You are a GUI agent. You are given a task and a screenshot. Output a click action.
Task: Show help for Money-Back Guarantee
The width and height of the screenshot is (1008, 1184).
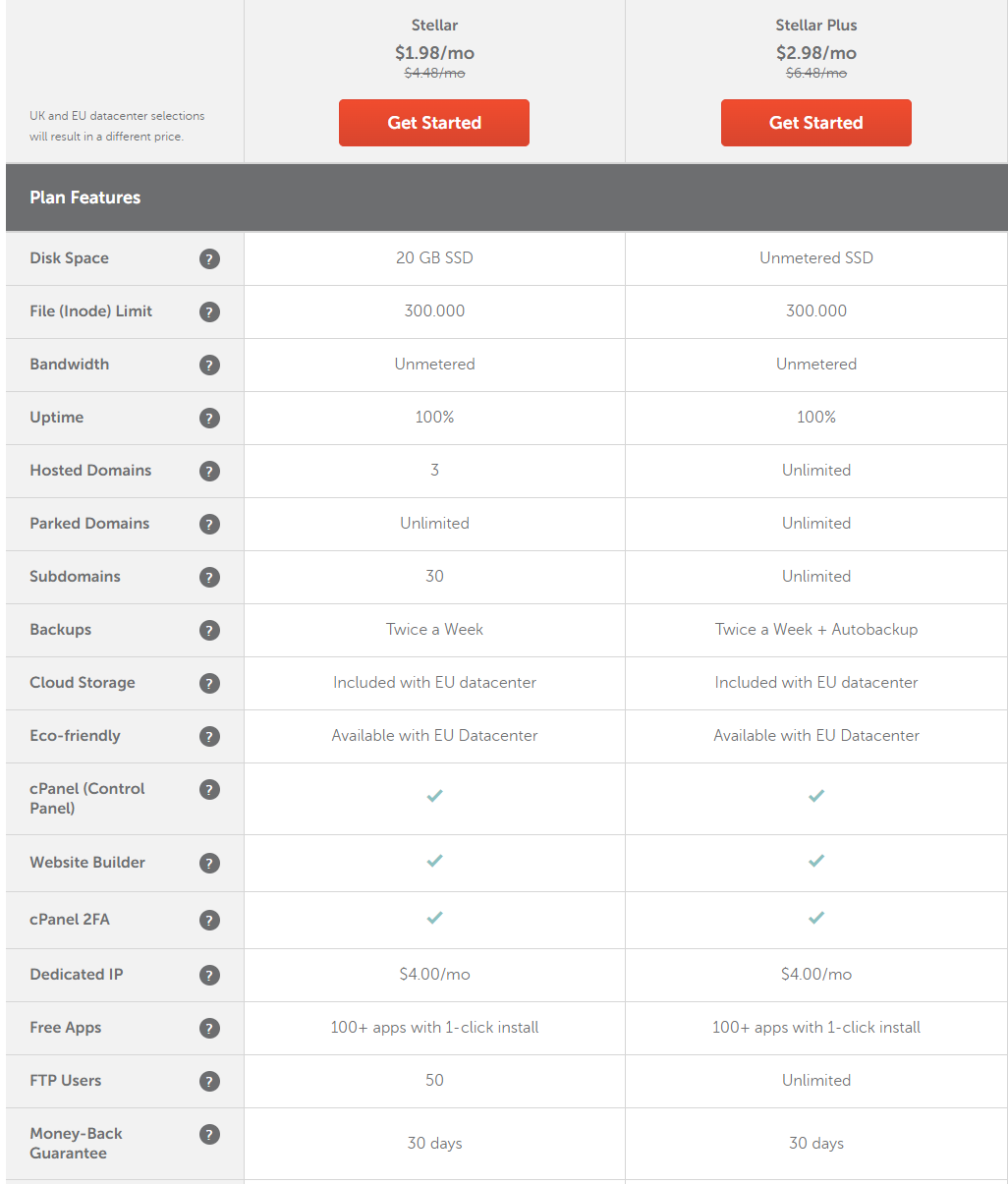[x=209, y=1135]
